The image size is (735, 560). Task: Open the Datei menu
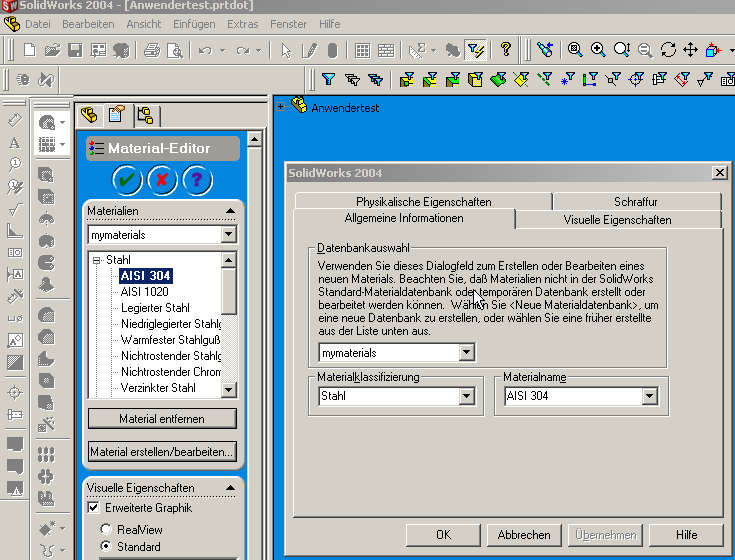[38, 24]
